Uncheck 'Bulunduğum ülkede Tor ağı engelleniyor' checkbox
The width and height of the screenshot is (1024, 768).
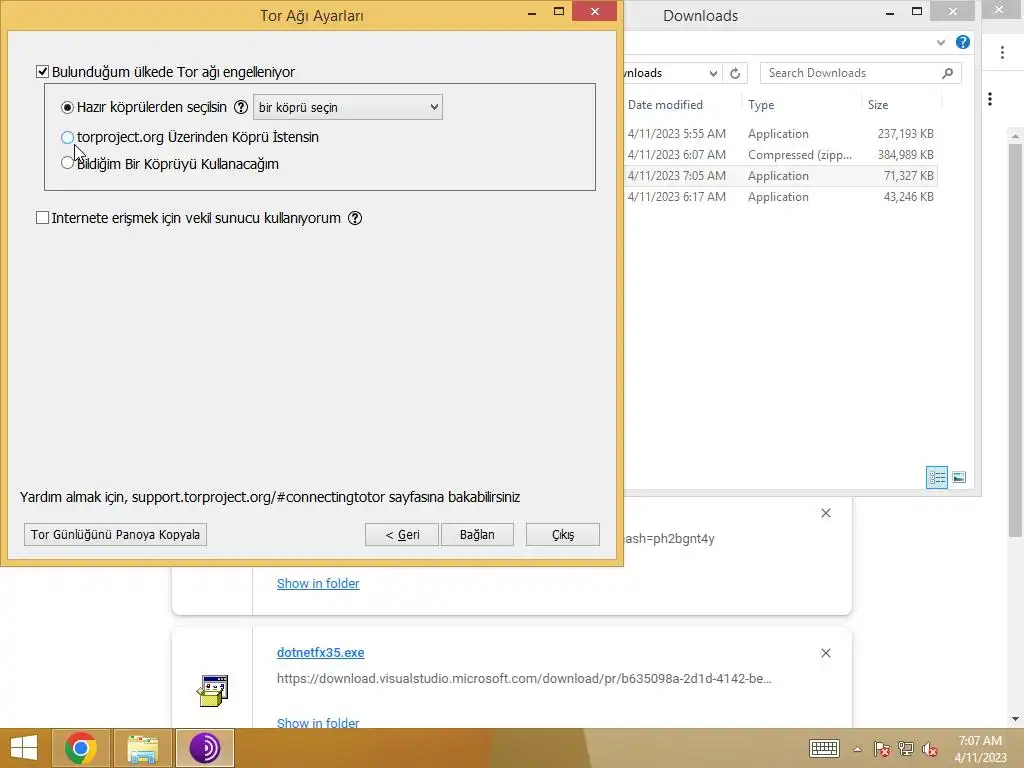(x=42, y=72)
